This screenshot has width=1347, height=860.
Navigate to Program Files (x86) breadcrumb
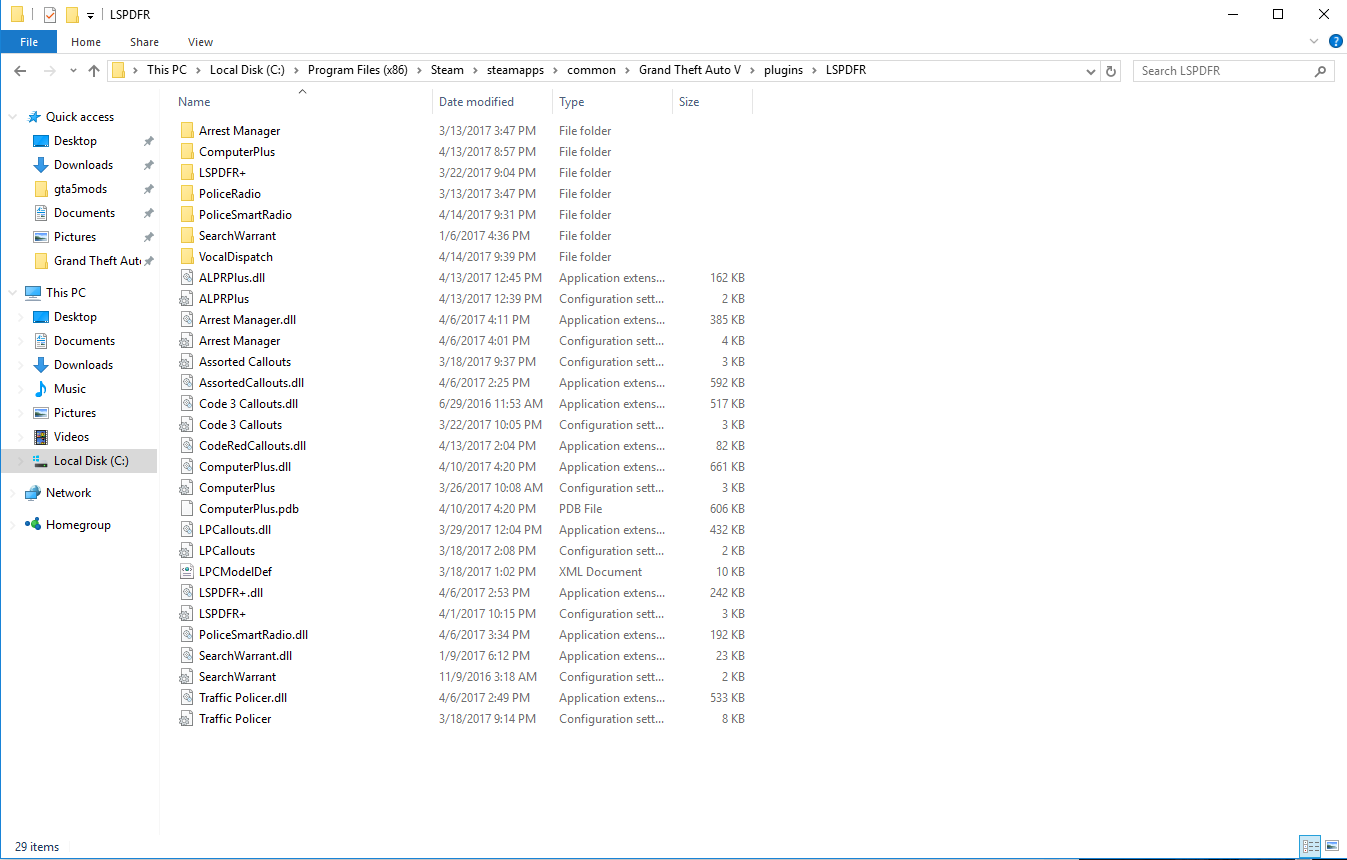coord(357,71)
